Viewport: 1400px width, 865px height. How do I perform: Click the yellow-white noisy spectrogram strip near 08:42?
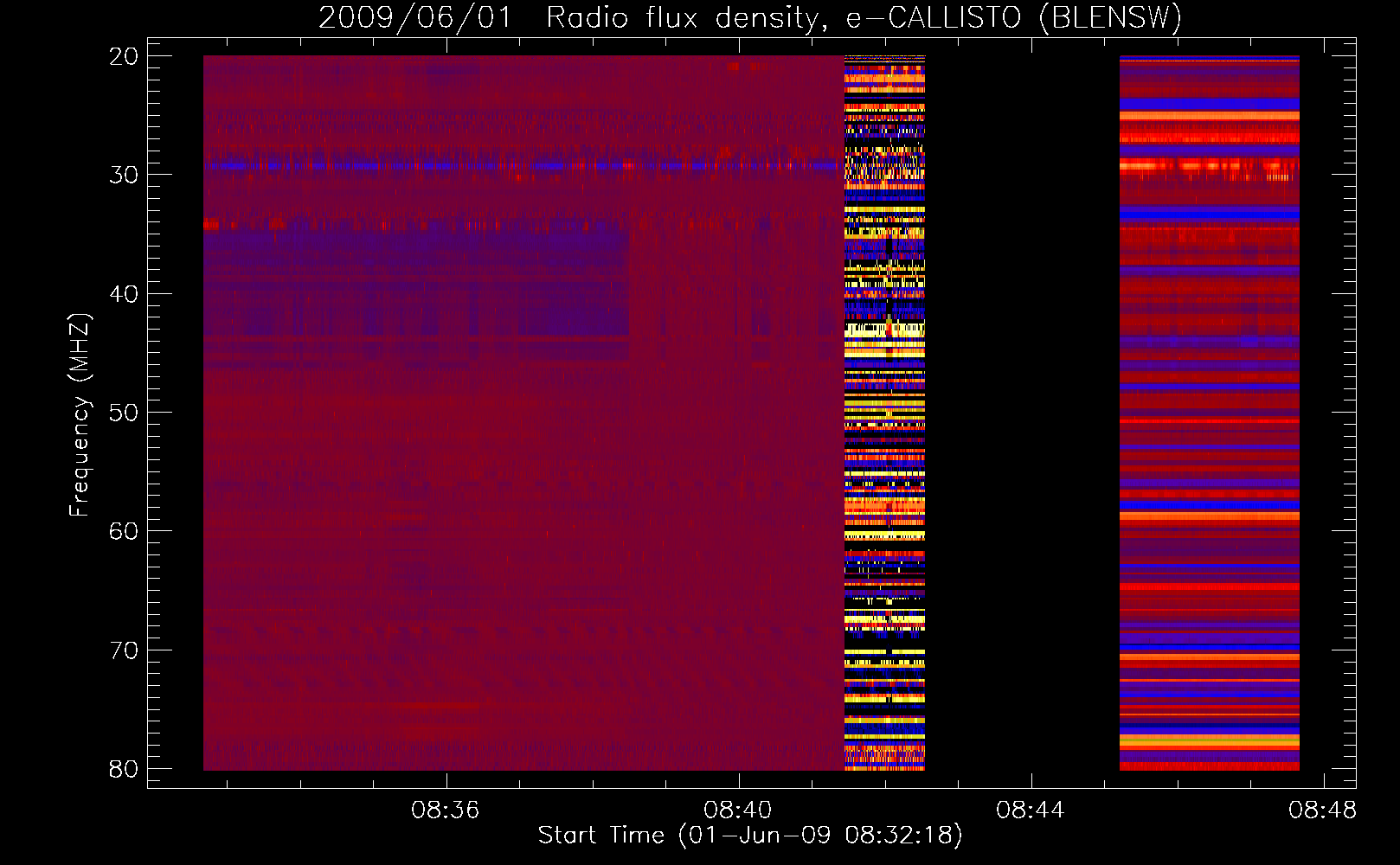click(x=884, y=413)
